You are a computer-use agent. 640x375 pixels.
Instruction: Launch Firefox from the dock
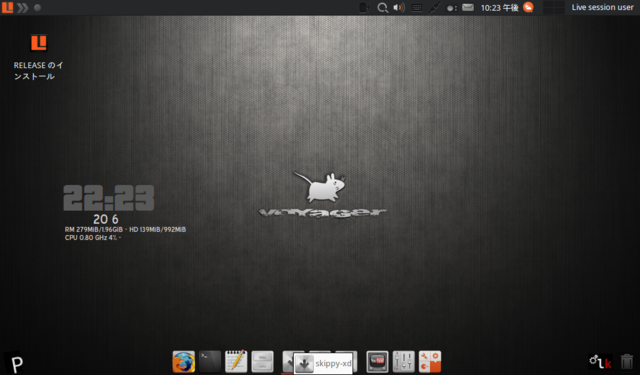184,362
